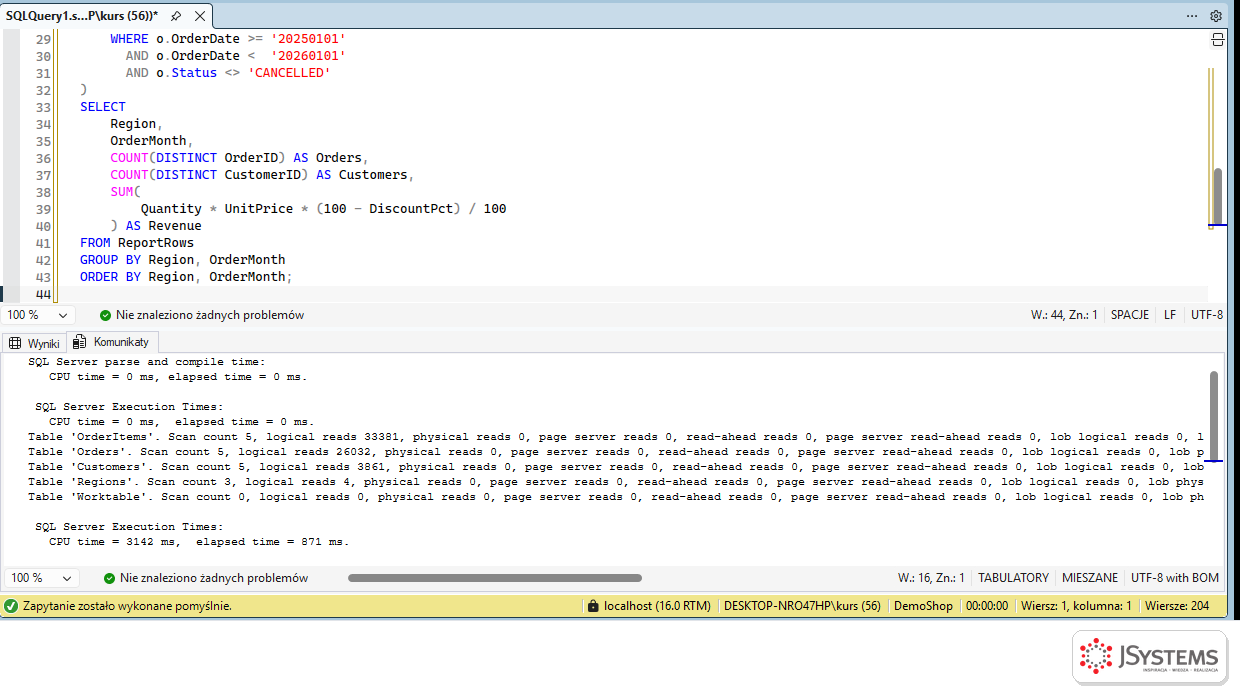The image size is (1240, 692).
Task: Click the 'FROM ReportRows' line in the editor
Action: click(x=137, y=243)
